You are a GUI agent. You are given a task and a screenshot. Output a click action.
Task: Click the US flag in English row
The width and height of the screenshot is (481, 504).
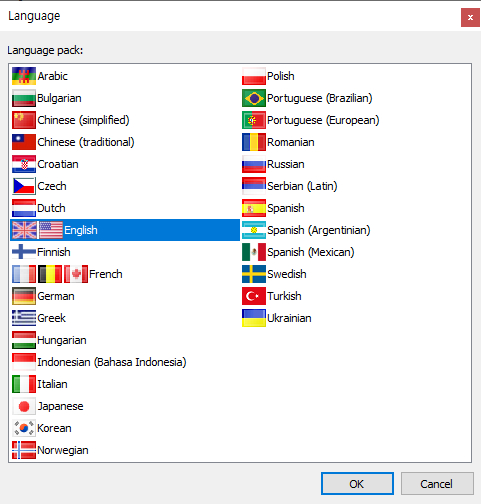click(51, 230)
